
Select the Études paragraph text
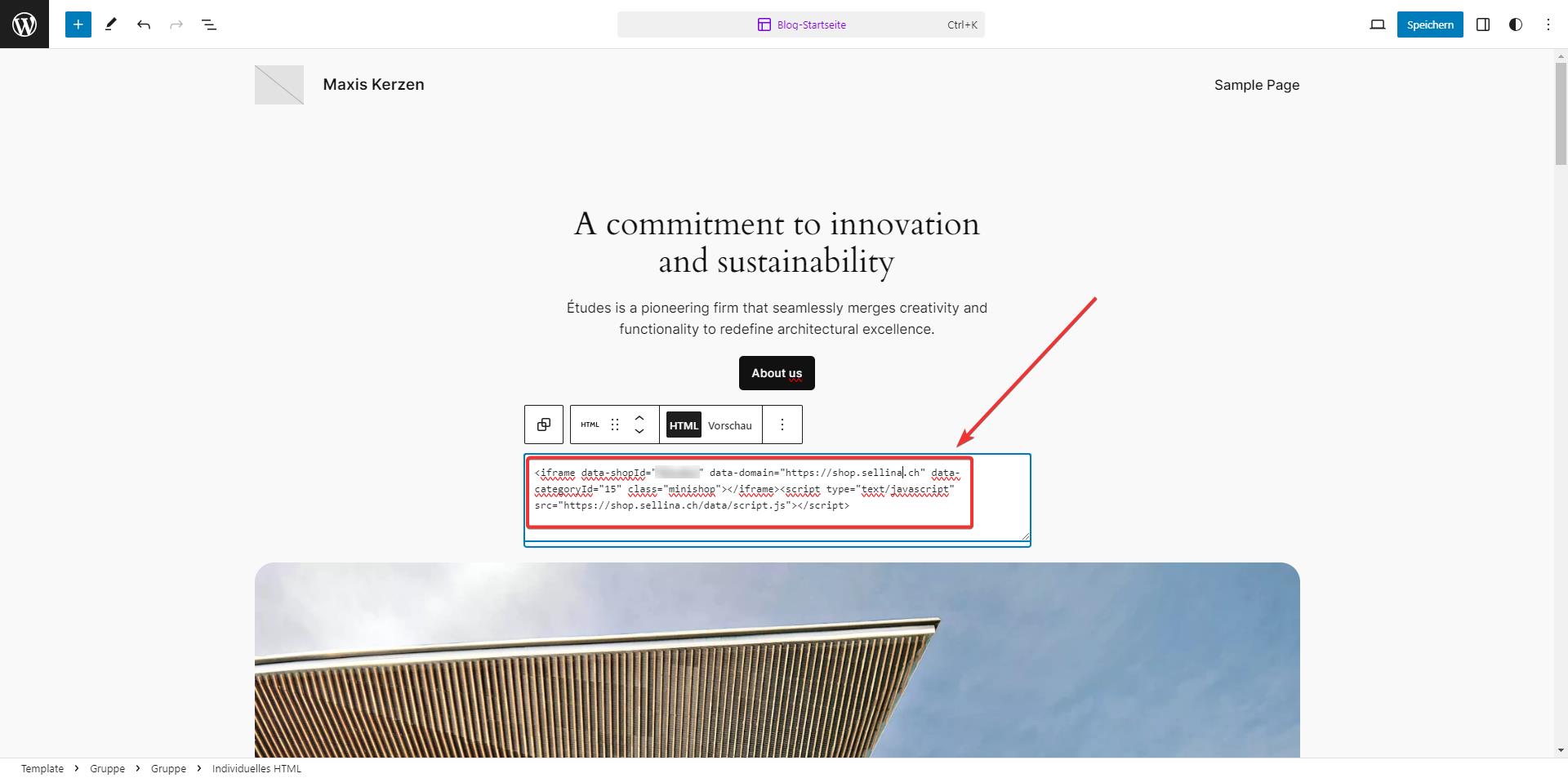[x=777, y=318]
